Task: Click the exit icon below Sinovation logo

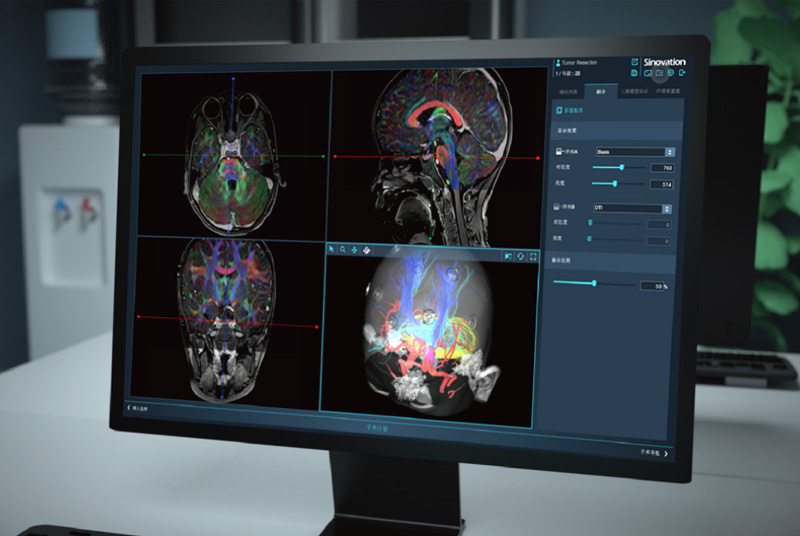Action: [683, 73]
